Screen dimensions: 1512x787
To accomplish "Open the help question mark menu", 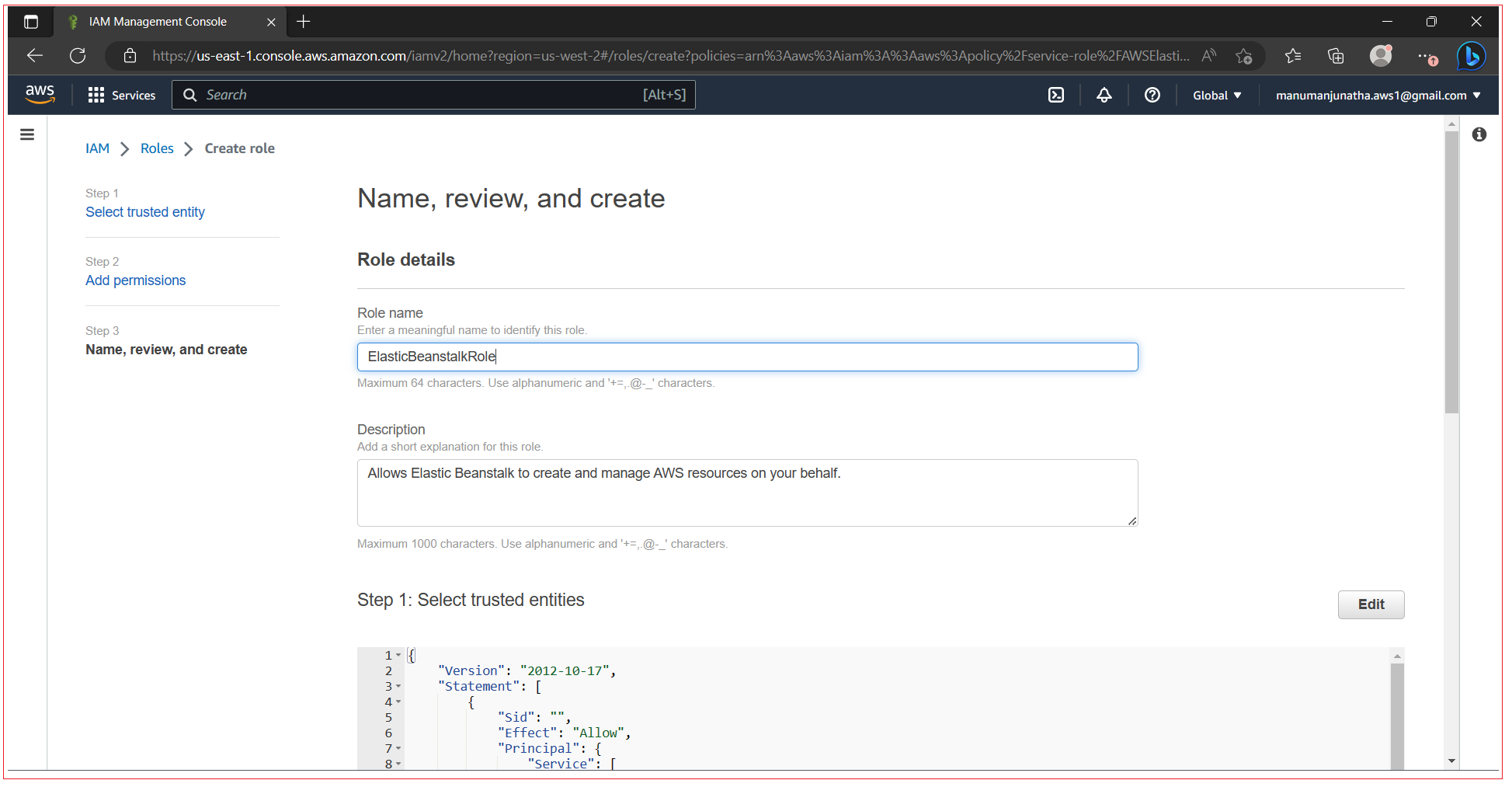I will (x=1152, y=95).
